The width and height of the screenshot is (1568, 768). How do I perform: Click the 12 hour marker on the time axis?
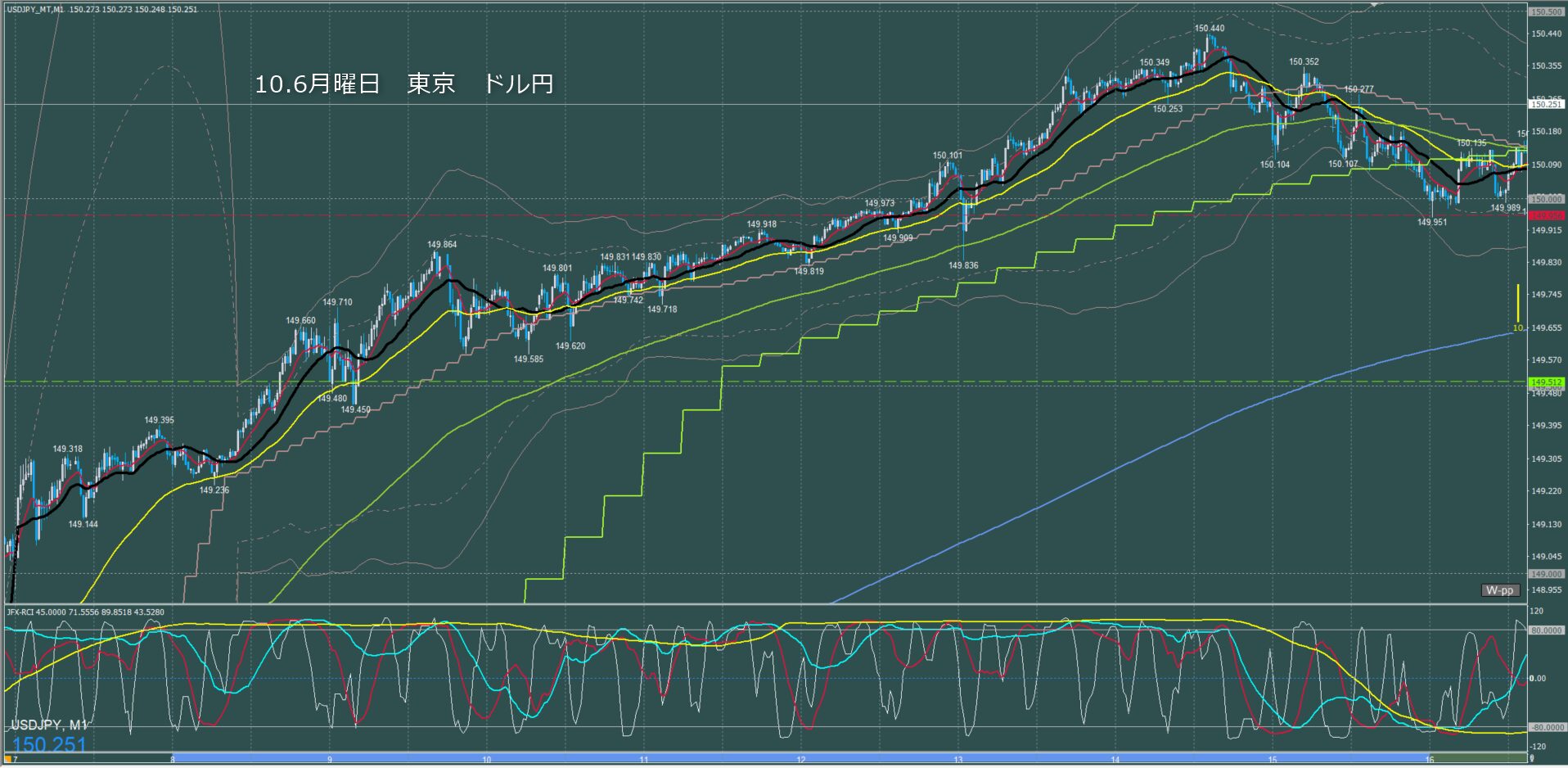tap(801, 760)
